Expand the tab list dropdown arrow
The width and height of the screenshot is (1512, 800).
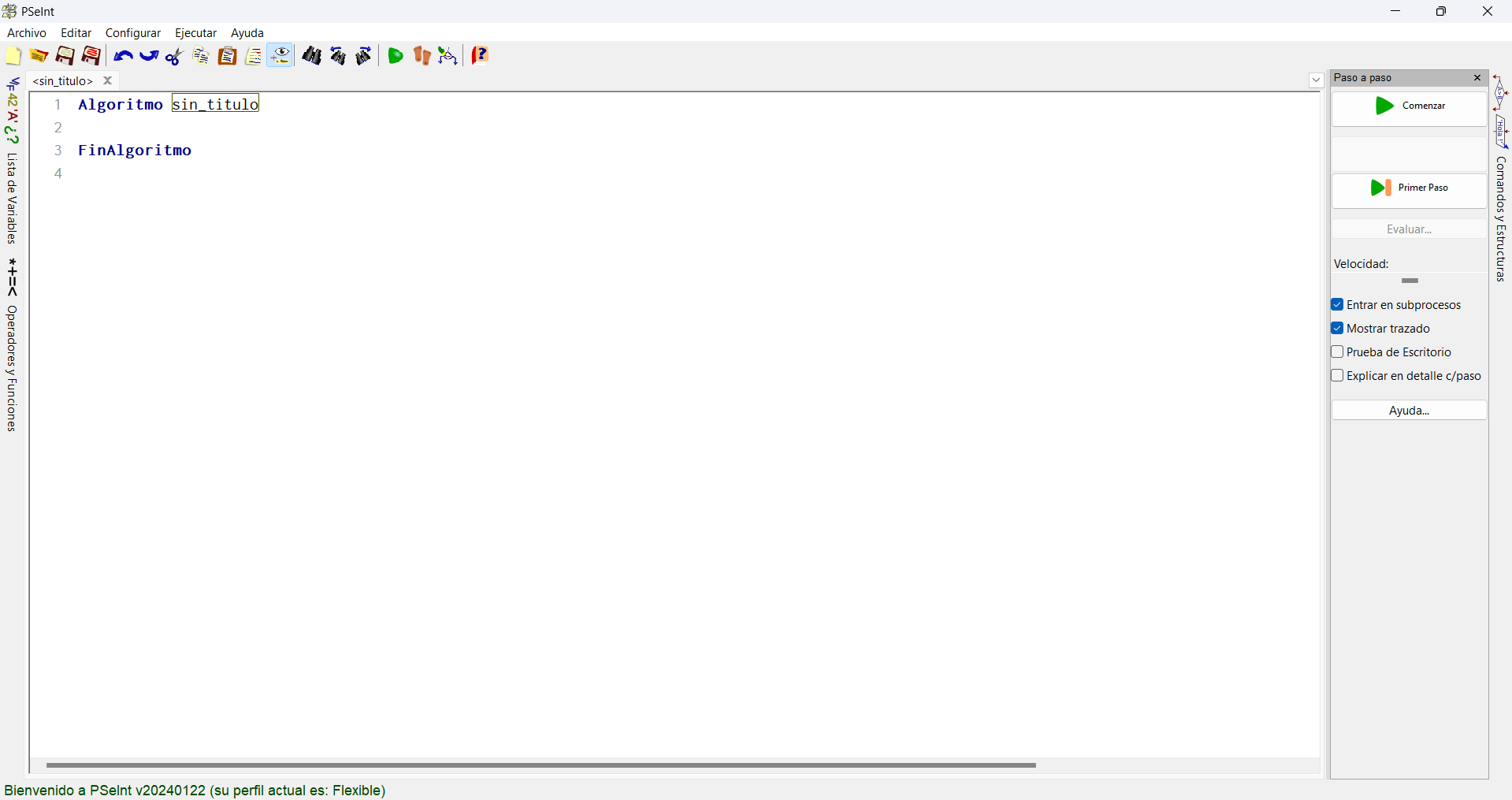[1316, 80]
